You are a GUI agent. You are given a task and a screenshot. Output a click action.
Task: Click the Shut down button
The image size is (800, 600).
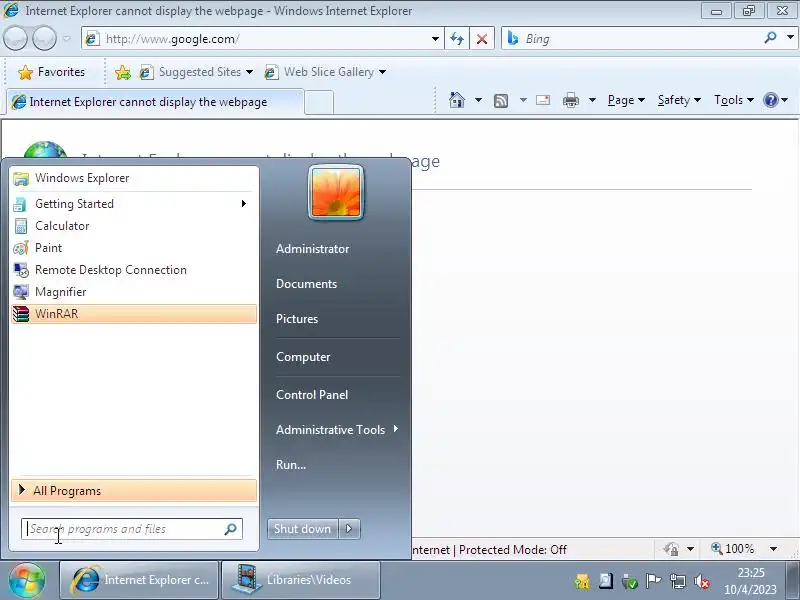click(303, 529)
